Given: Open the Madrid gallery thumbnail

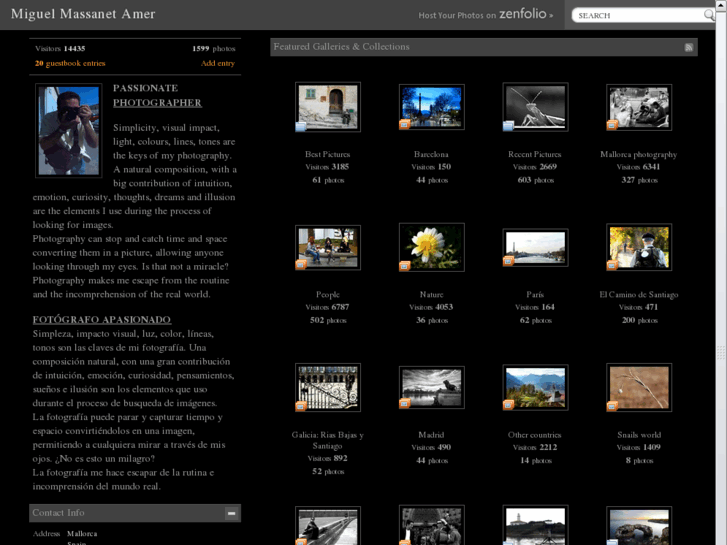Looking at the screenshot, I should point(432,387).
